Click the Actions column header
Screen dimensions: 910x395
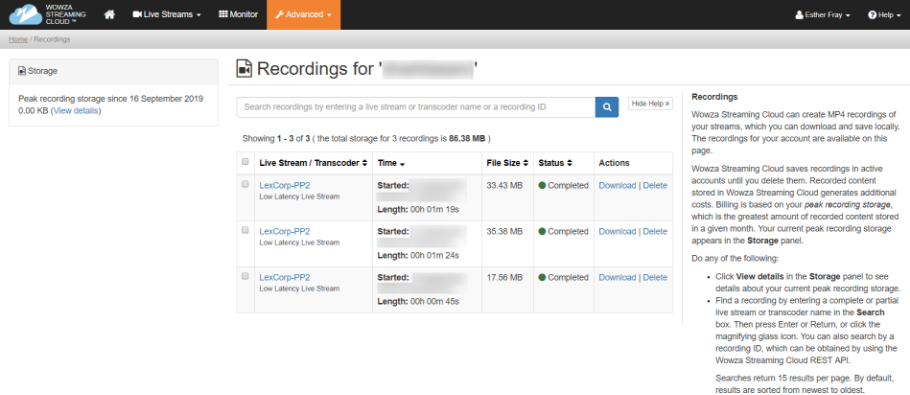[614, 163]
